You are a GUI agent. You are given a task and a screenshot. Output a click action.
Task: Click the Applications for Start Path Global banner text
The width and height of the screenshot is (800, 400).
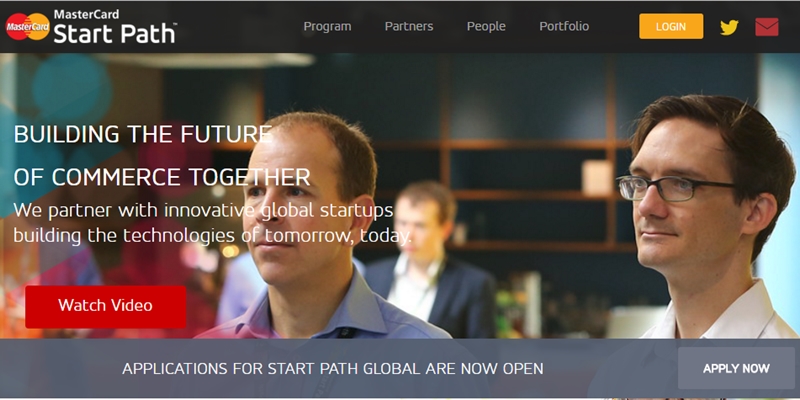[333, 368]
